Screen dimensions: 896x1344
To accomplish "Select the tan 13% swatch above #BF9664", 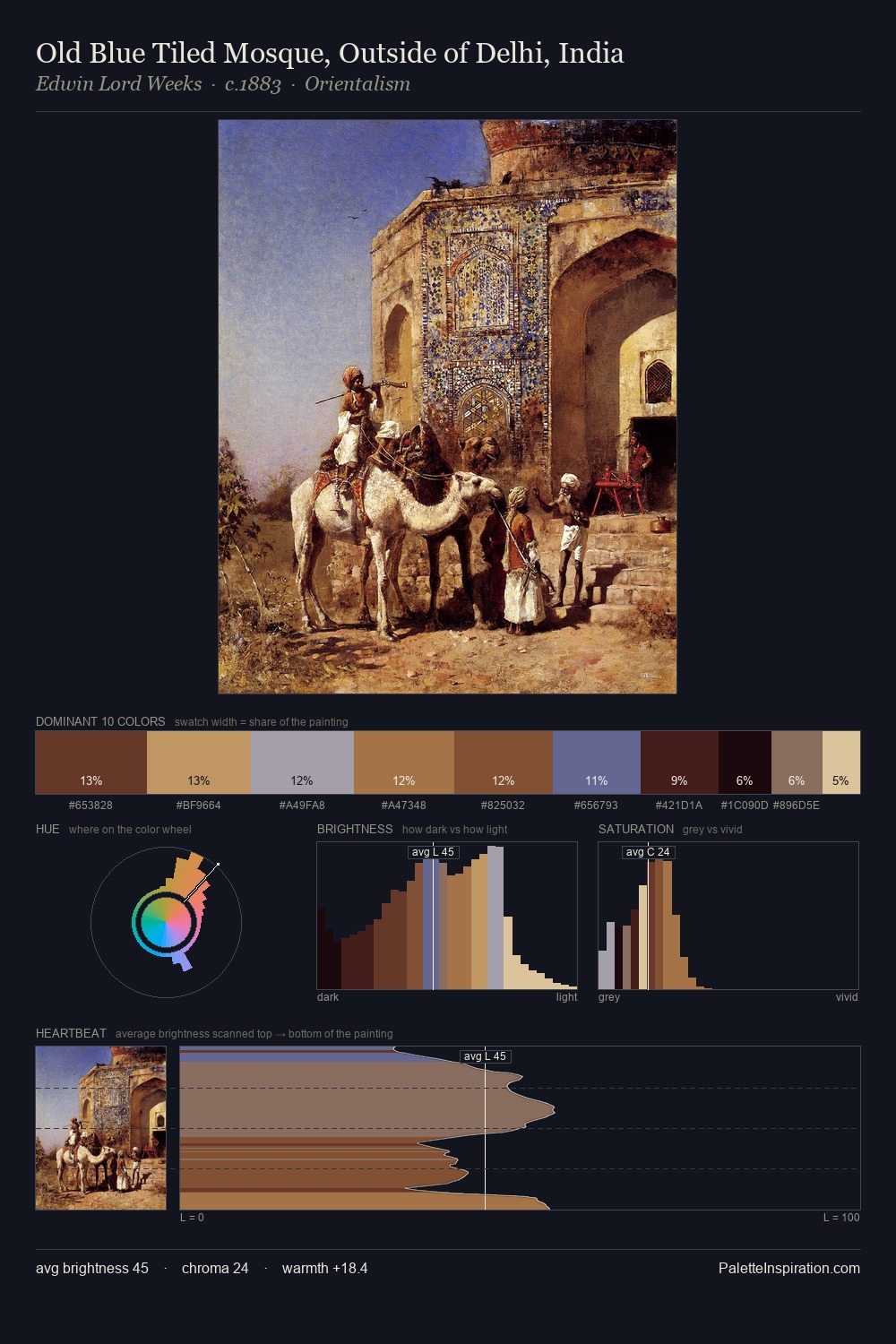I will coord(199,762).
